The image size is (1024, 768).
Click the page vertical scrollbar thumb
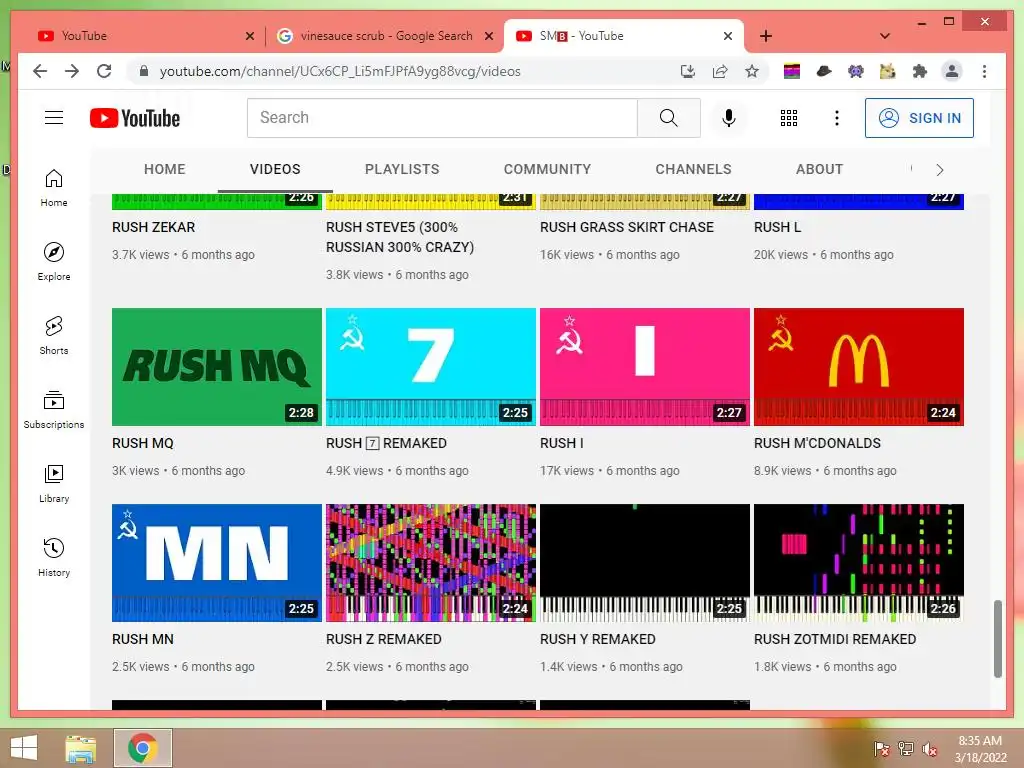pos(997,639)
